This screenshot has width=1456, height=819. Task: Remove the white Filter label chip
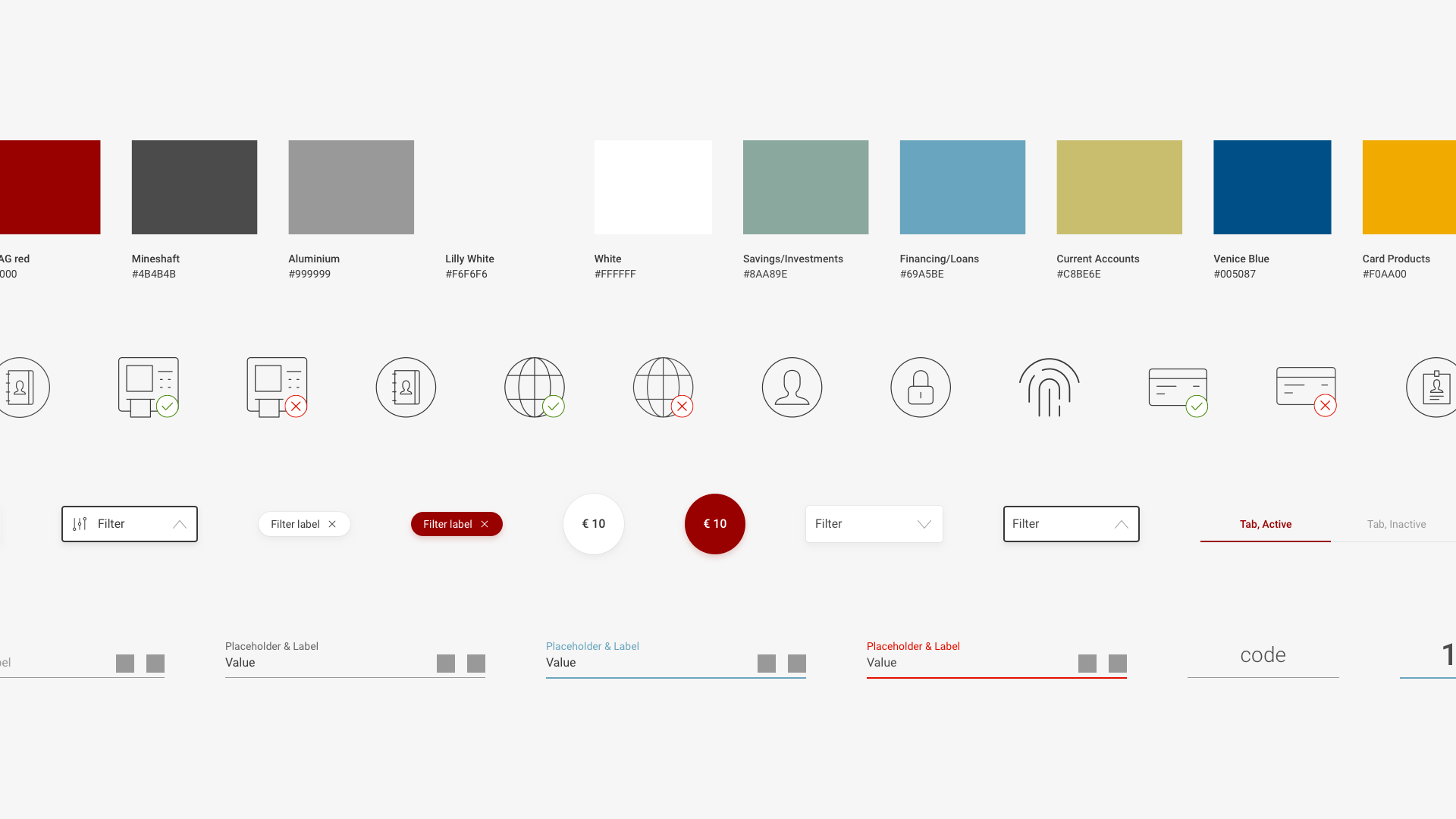332,524
